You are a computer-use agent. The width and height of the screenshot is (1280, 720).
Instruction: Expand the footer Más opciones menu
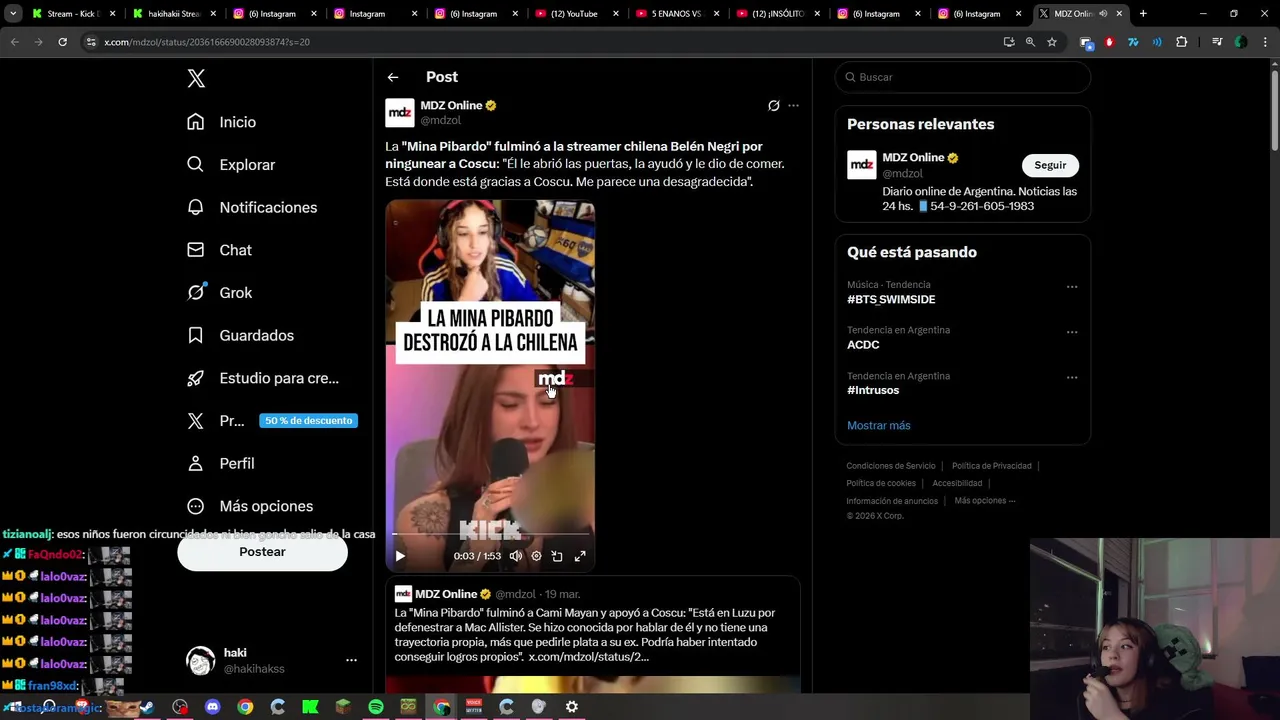[985, 501]
